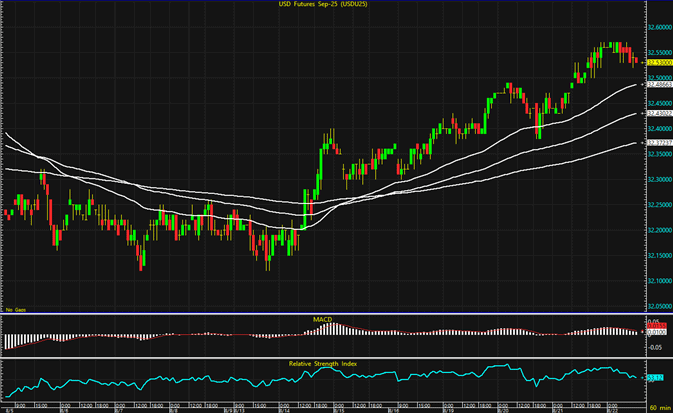Image resolution: width=673 pixels, height=413 pixels.
Task: Click the red MACD value tag
Action: pos(657,325)
